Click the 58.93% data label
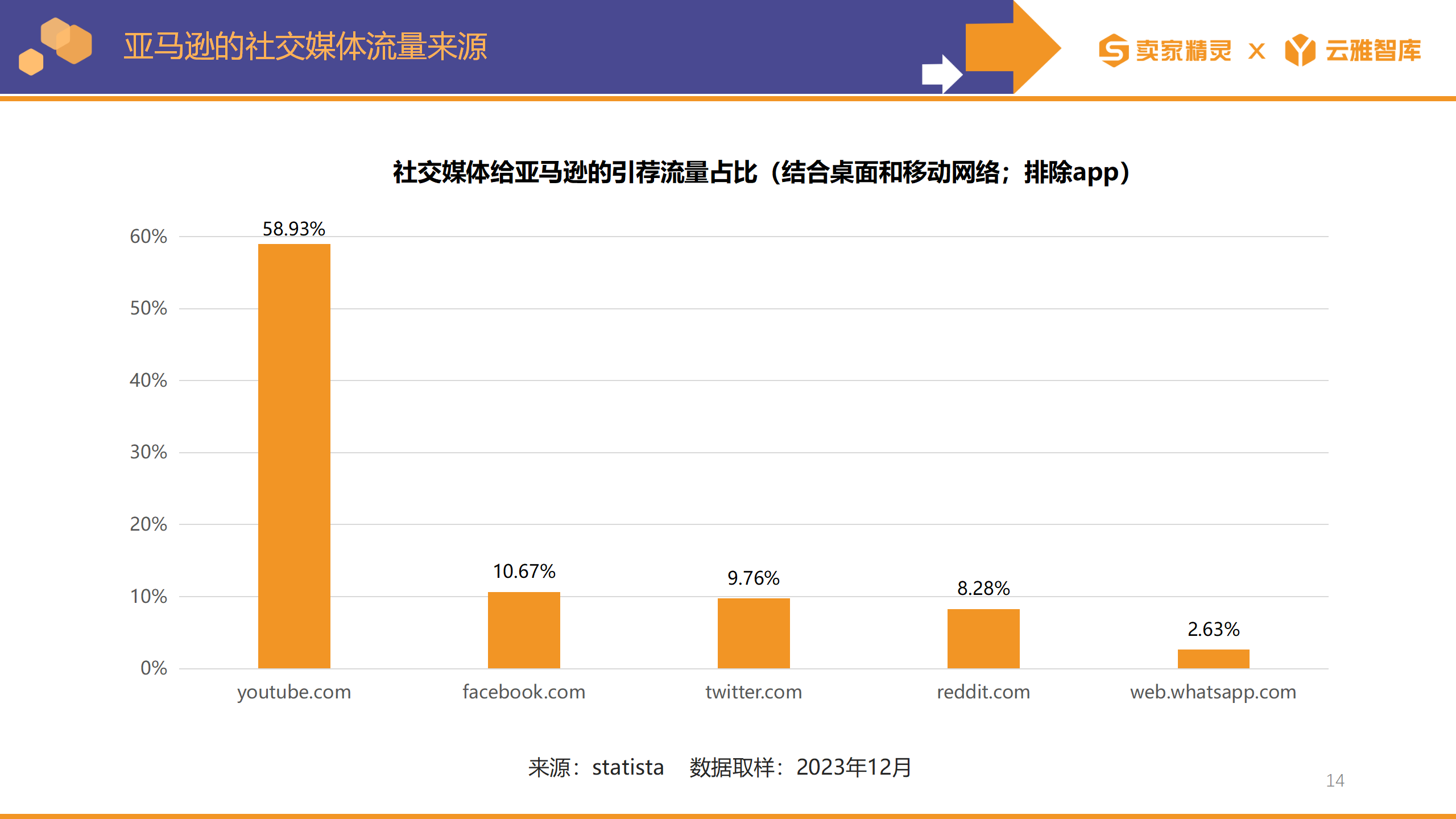 pos(293,229)
